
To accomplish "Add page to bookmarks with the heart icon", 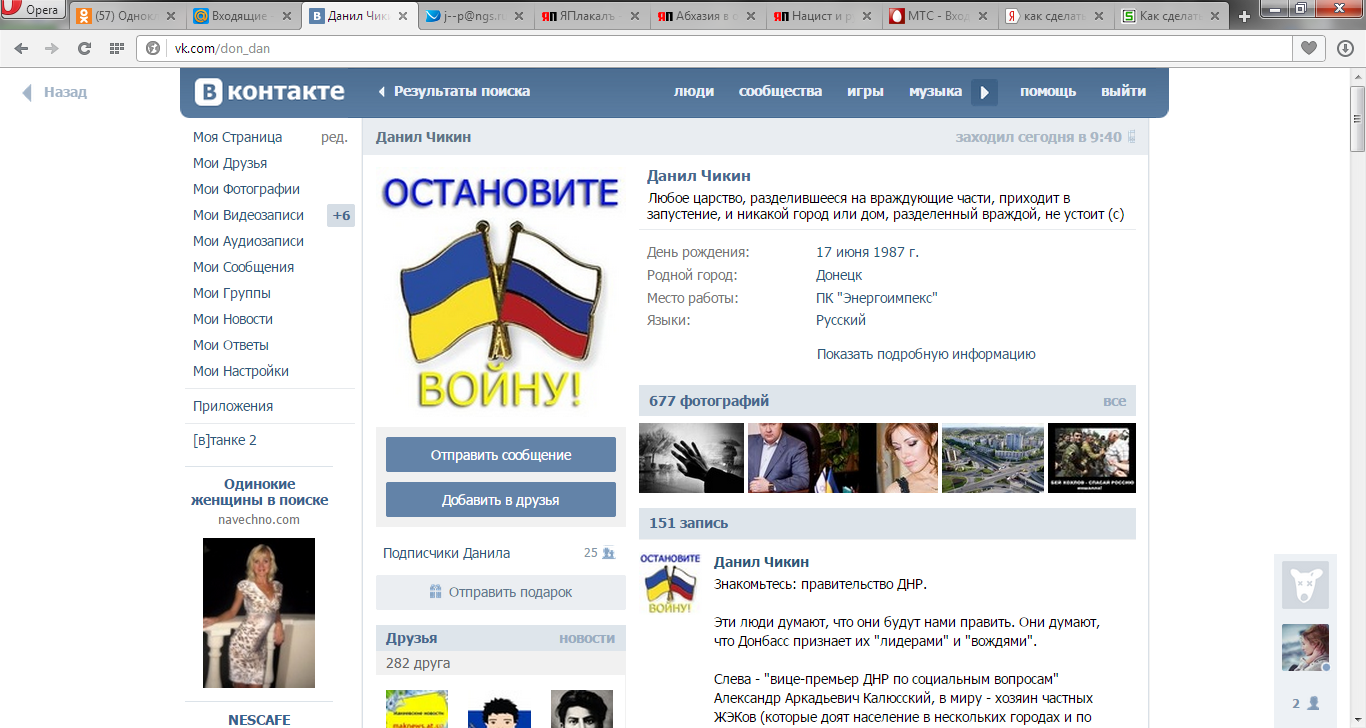I will [x=1308, y=48].
